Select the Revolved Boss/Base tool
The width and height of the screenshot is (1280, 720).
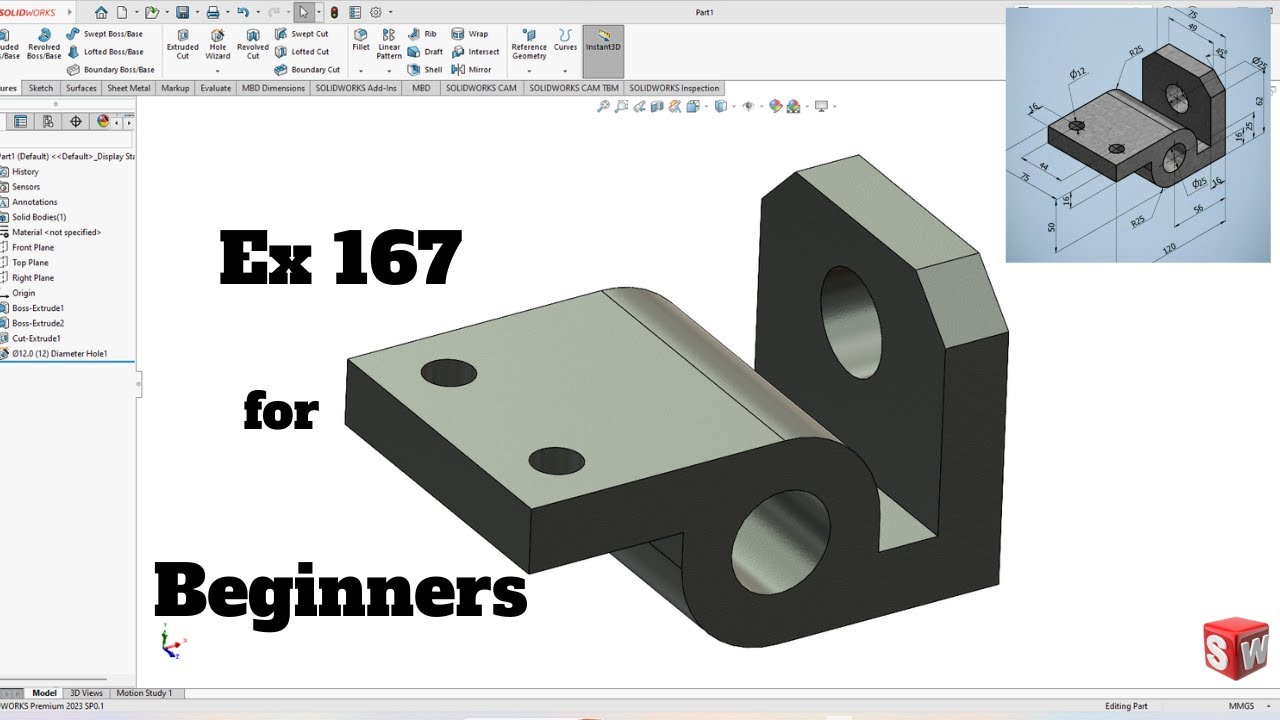click(x=44, y=44)
